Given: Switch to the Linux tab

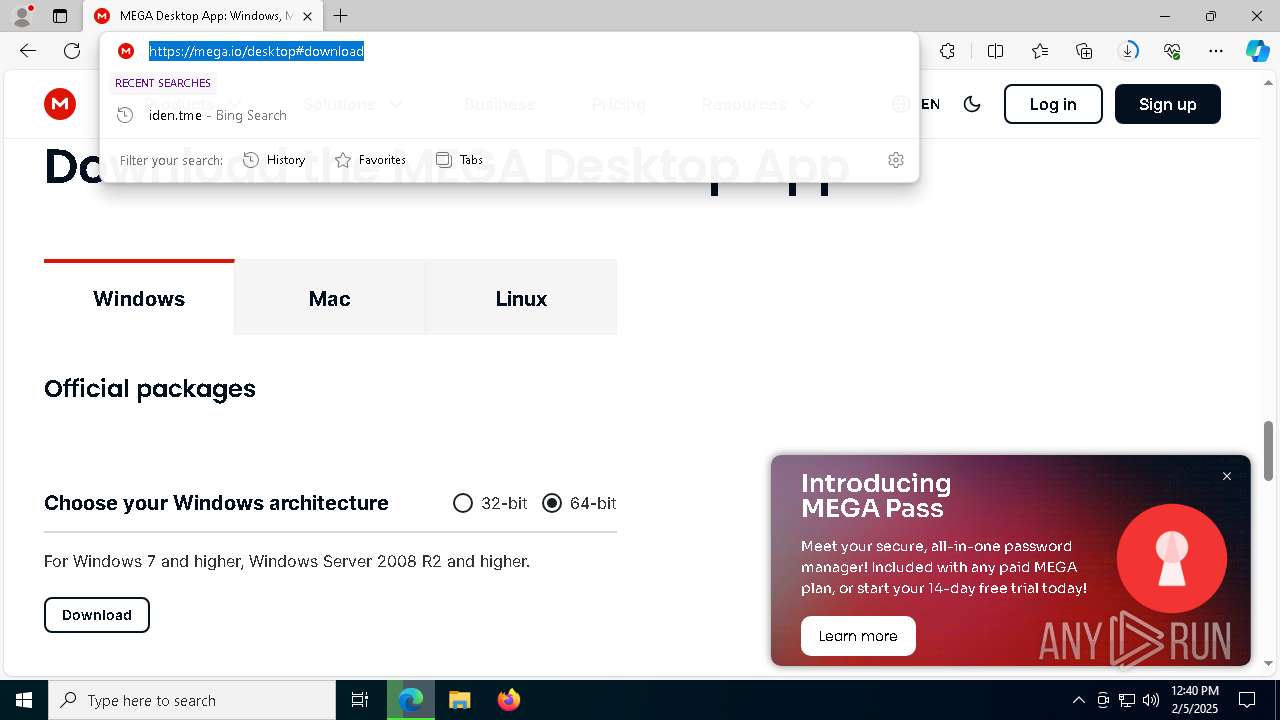Looking at the screenshot, I should pos(521,298).
